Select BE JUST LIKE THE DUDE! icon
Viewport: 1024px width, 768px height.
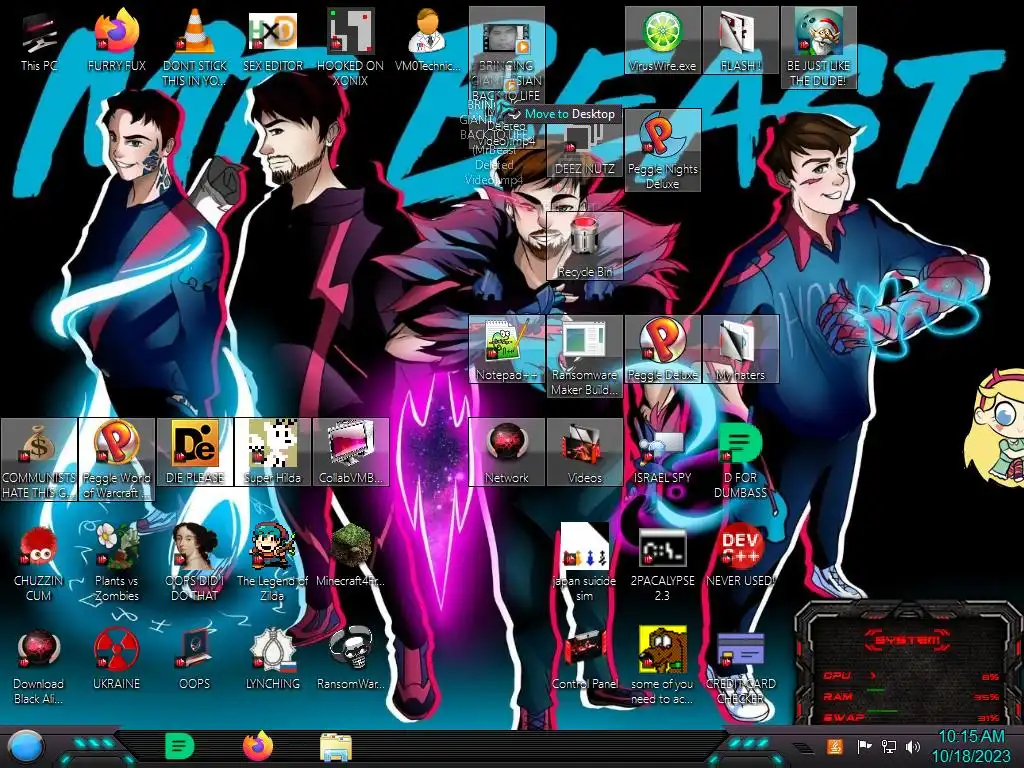tap(818, 48)
